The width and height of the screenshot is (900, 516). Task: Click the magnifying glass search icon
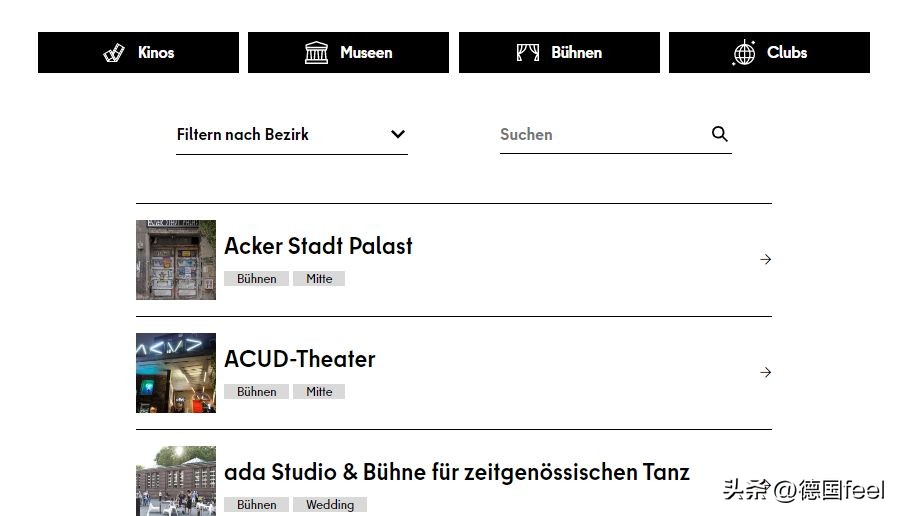click(720, 134)
